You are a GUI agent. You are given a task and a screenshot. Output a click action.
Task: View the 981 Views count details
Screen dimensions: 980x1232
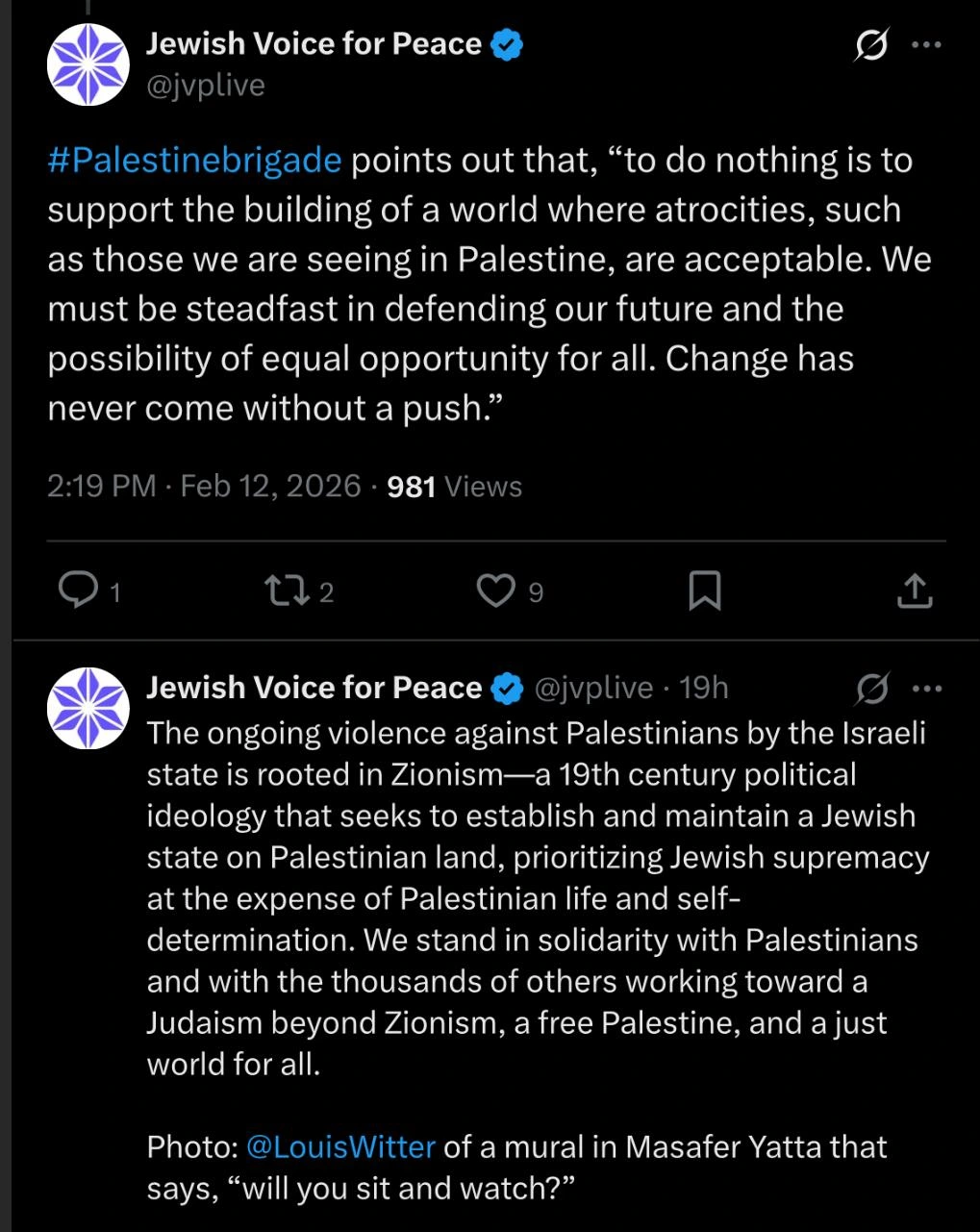pyautogui.click(x=454, y=487)
